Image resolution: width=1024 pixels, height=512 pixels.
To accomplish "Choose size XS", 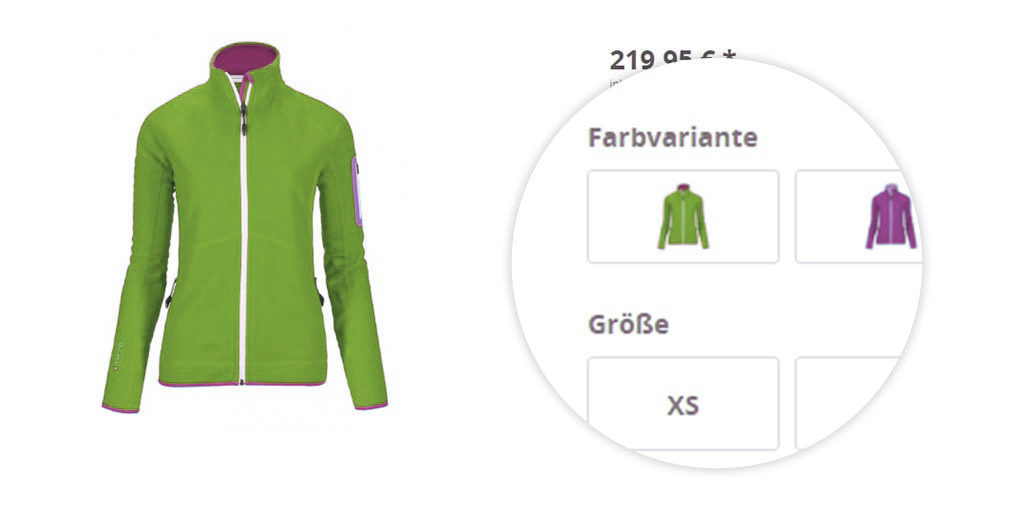I will (683, 403).
